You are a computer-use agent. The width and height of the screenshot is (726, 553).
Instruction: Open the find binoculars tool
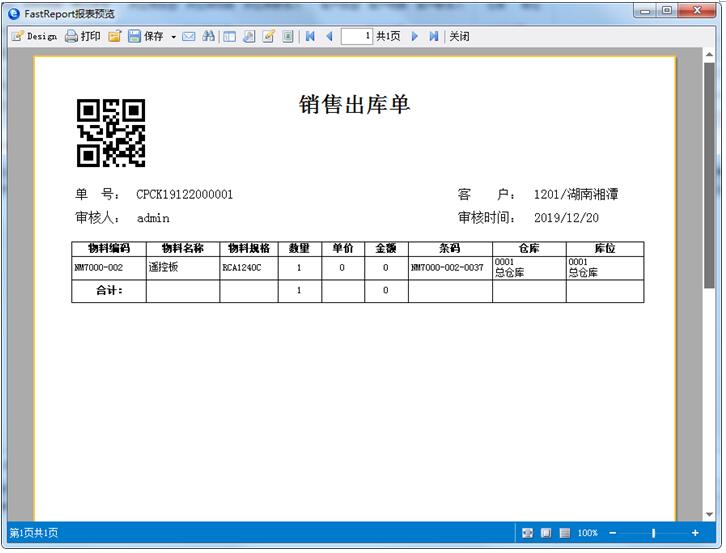208,36
